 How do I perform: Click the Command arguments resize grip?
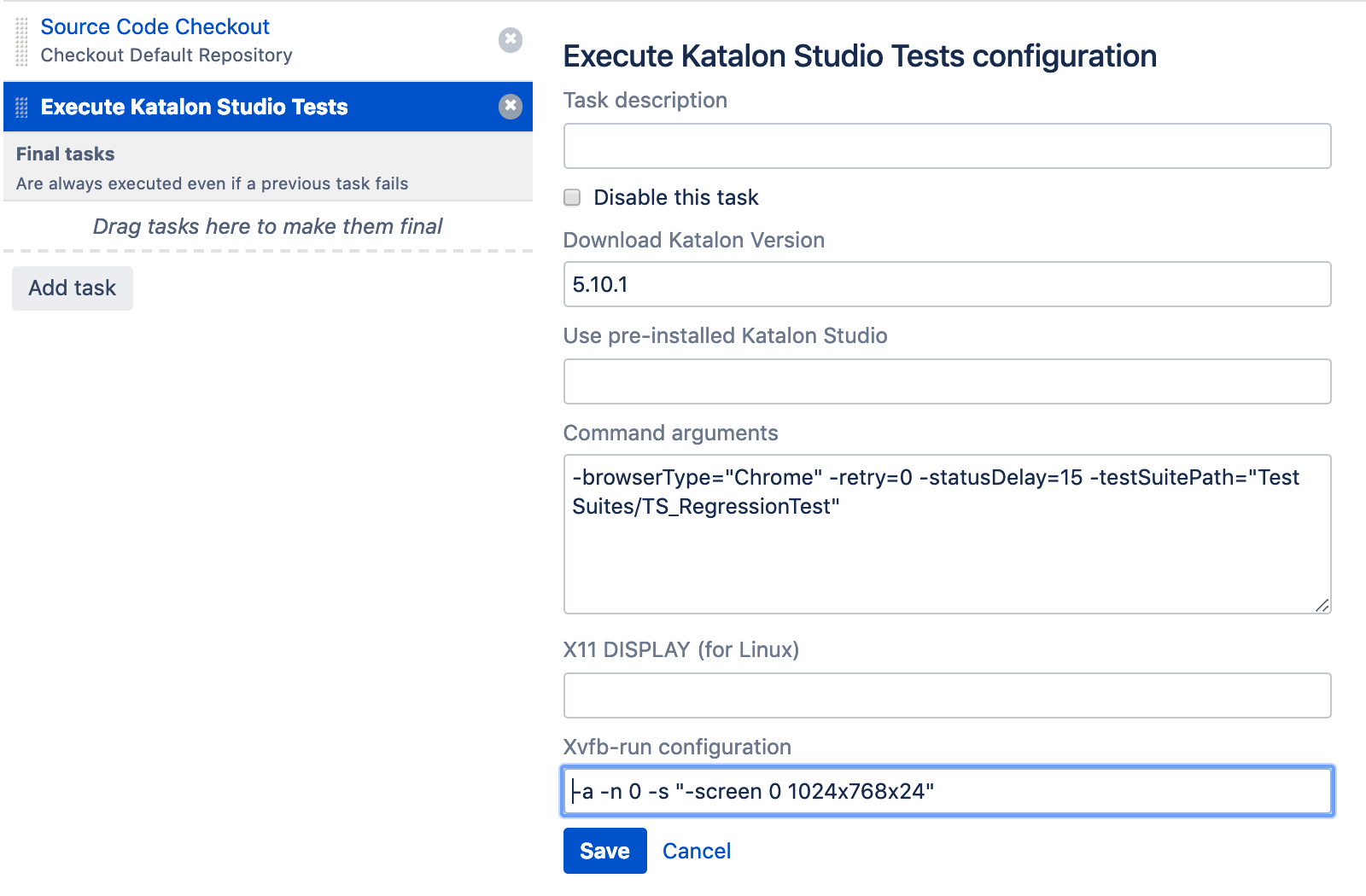point(1322,605)
